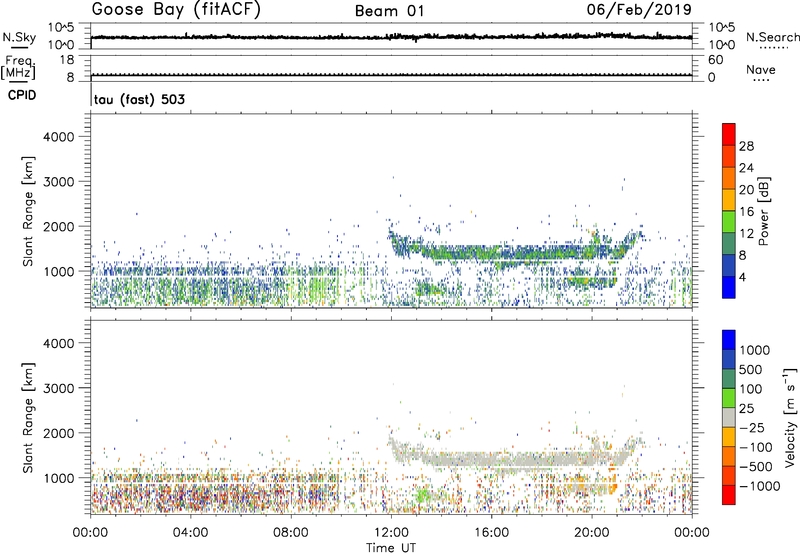
Task: Click the '1000' value on the Velocity colorbar
Action: click(x=755, y=350)
